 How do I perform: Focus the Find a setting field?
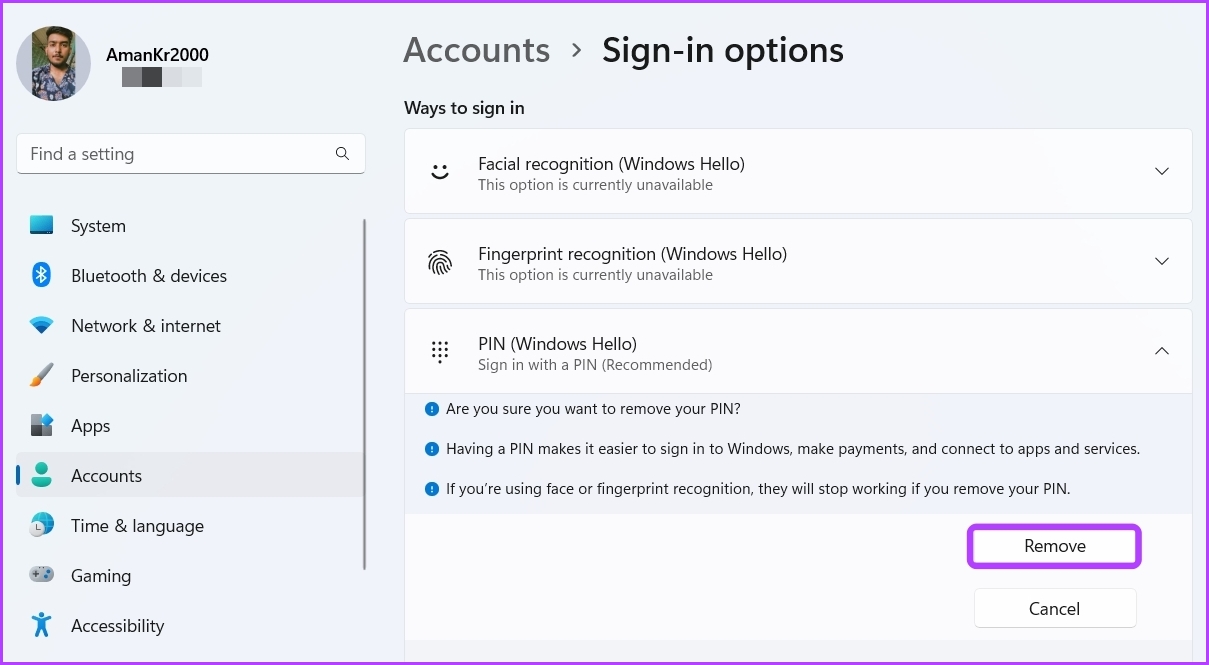pyautogui.click(x=191, y=154)
